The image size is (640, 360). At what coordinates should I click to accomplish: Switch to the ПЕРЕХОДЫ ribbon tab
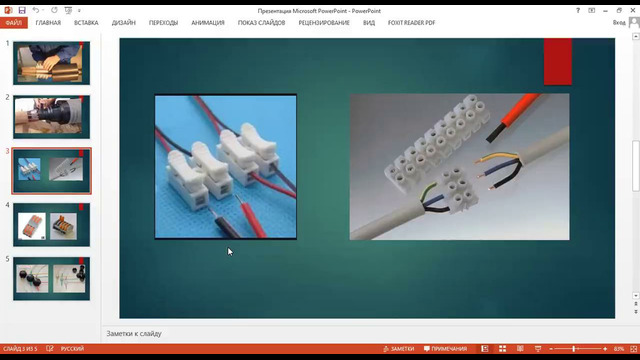[x=163, y=23]
